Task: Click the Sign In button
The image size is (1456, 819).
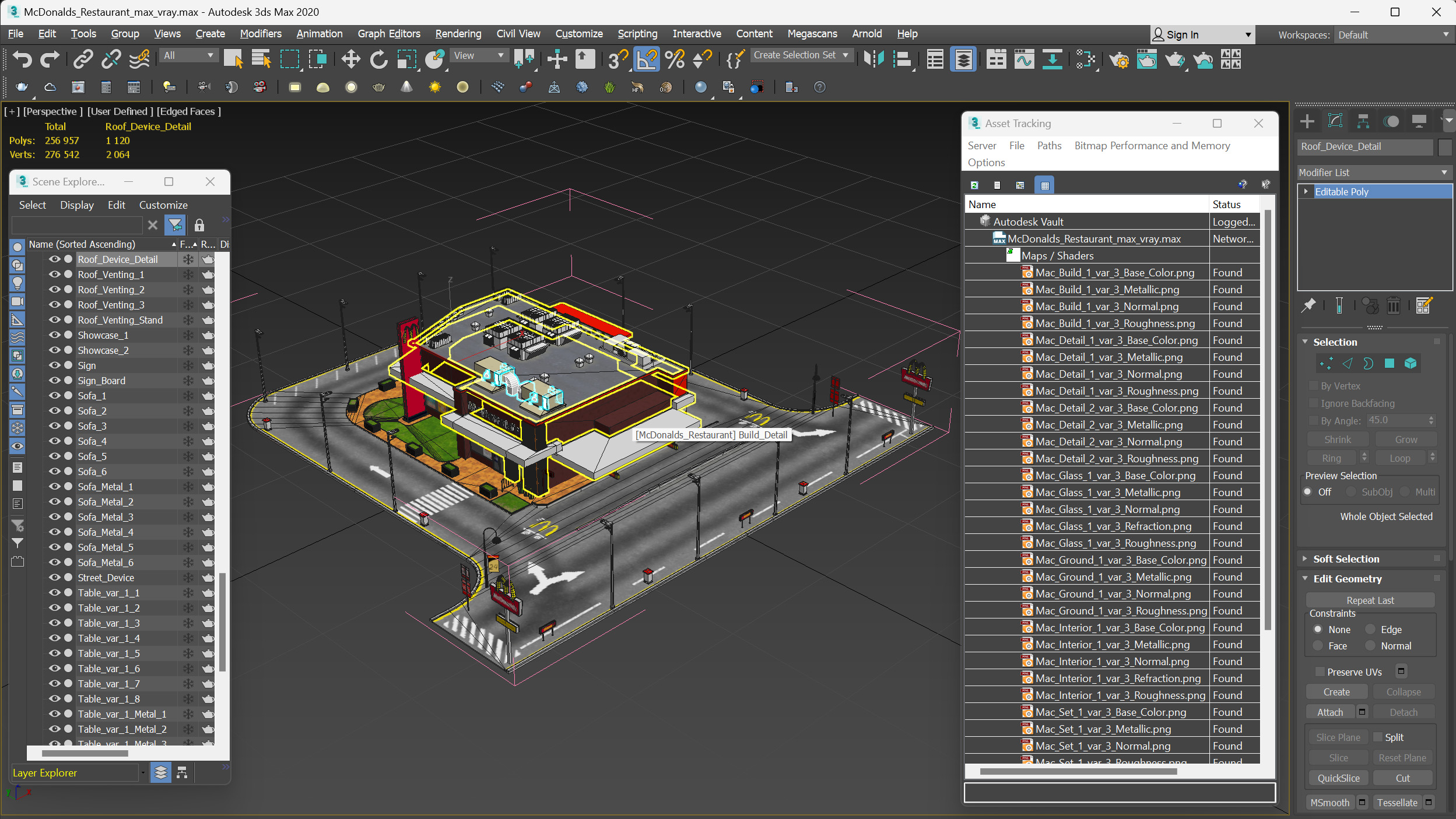Action: click(x=1201, y=35)
